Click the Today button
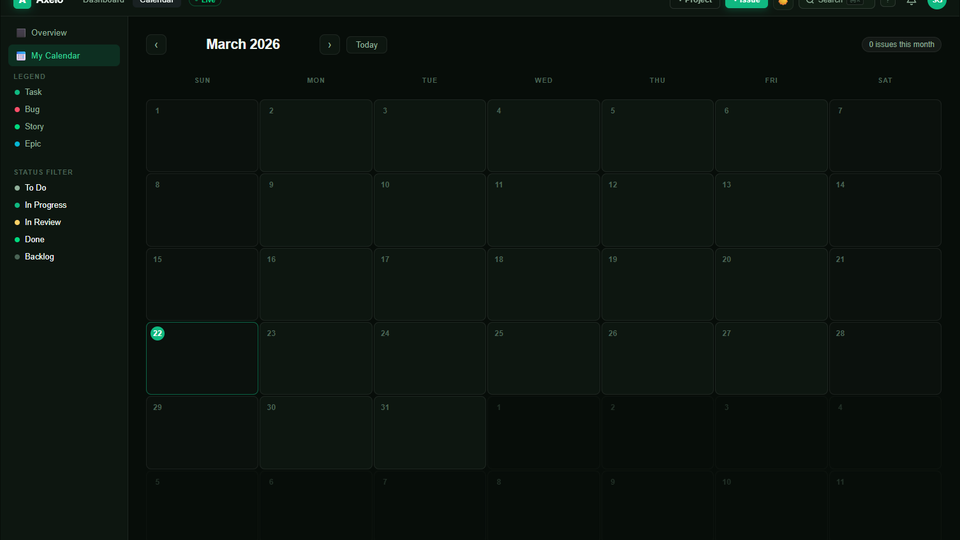The height and width of the screenshot is (540, 960). [x=366, y=45]
